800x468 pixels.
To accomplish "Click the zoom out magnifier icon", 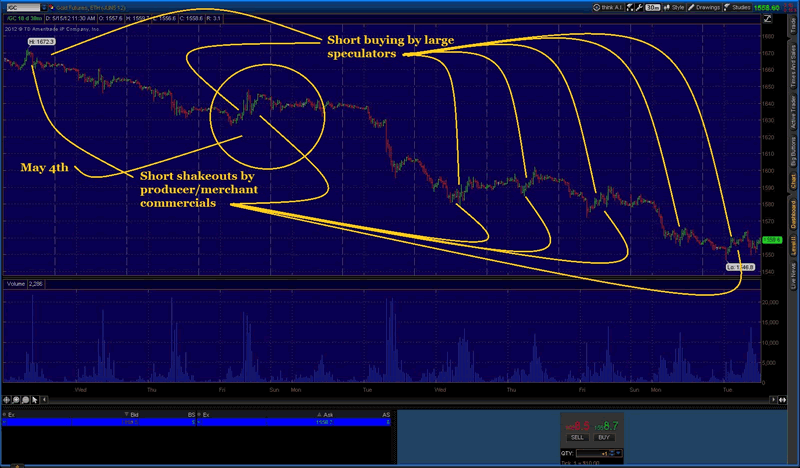I will (26, 400).
